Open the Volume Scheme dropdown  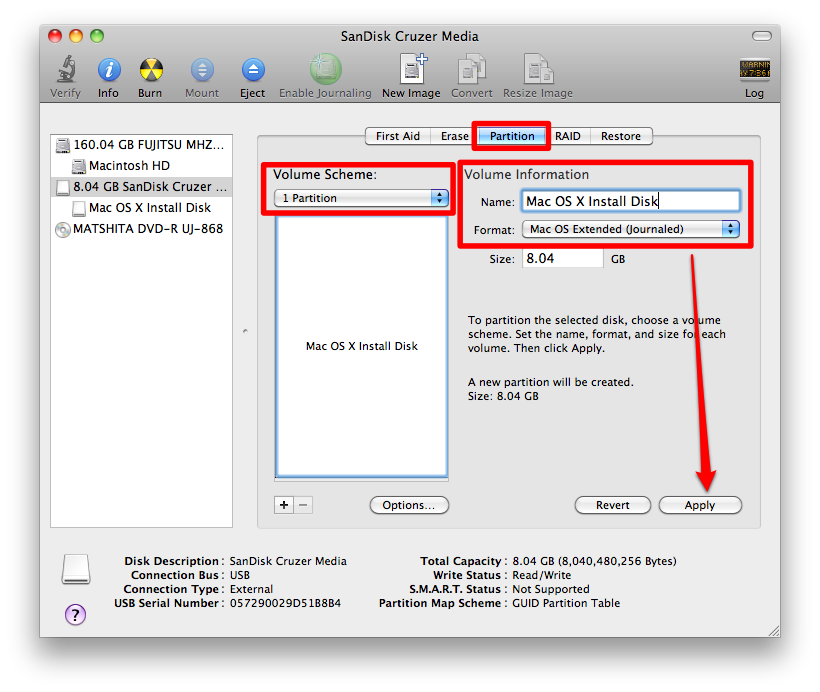pyautogui.click(x=362, y=198)
